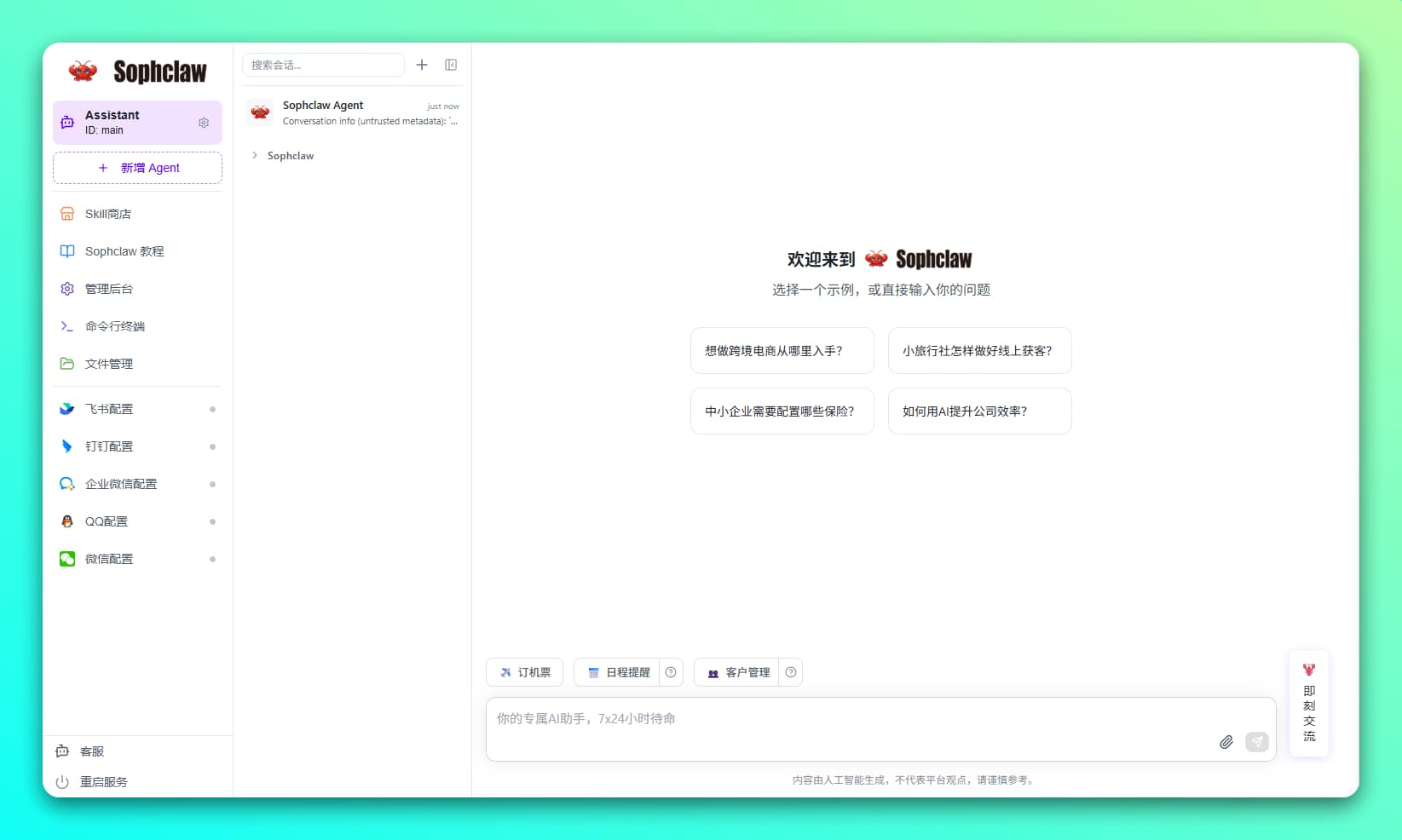Expand the Sophclaw conversation group
1402x840 pixels.
click(x=255, y=156)
